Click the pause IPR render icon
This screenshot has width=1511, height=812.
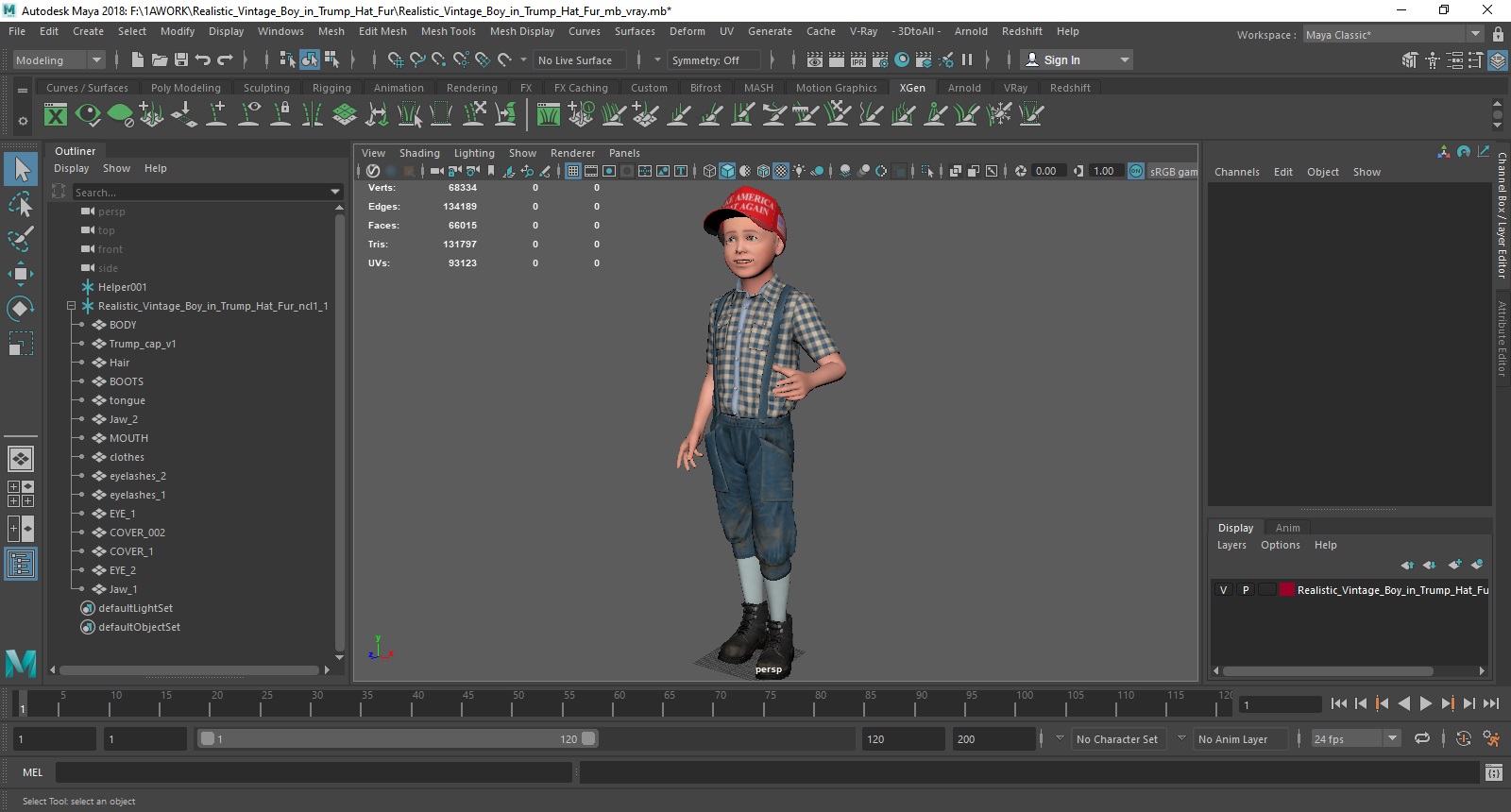click(x=967, y=59)
